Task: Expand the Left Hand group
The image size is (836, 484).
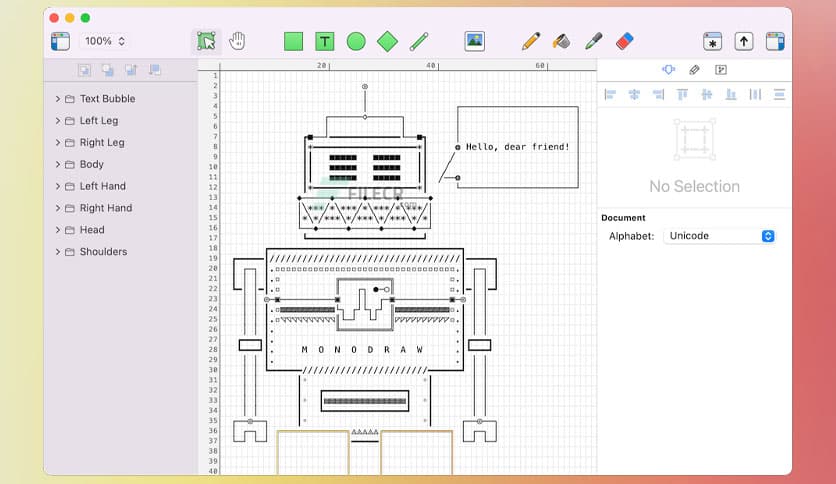Action: [58, 186]
